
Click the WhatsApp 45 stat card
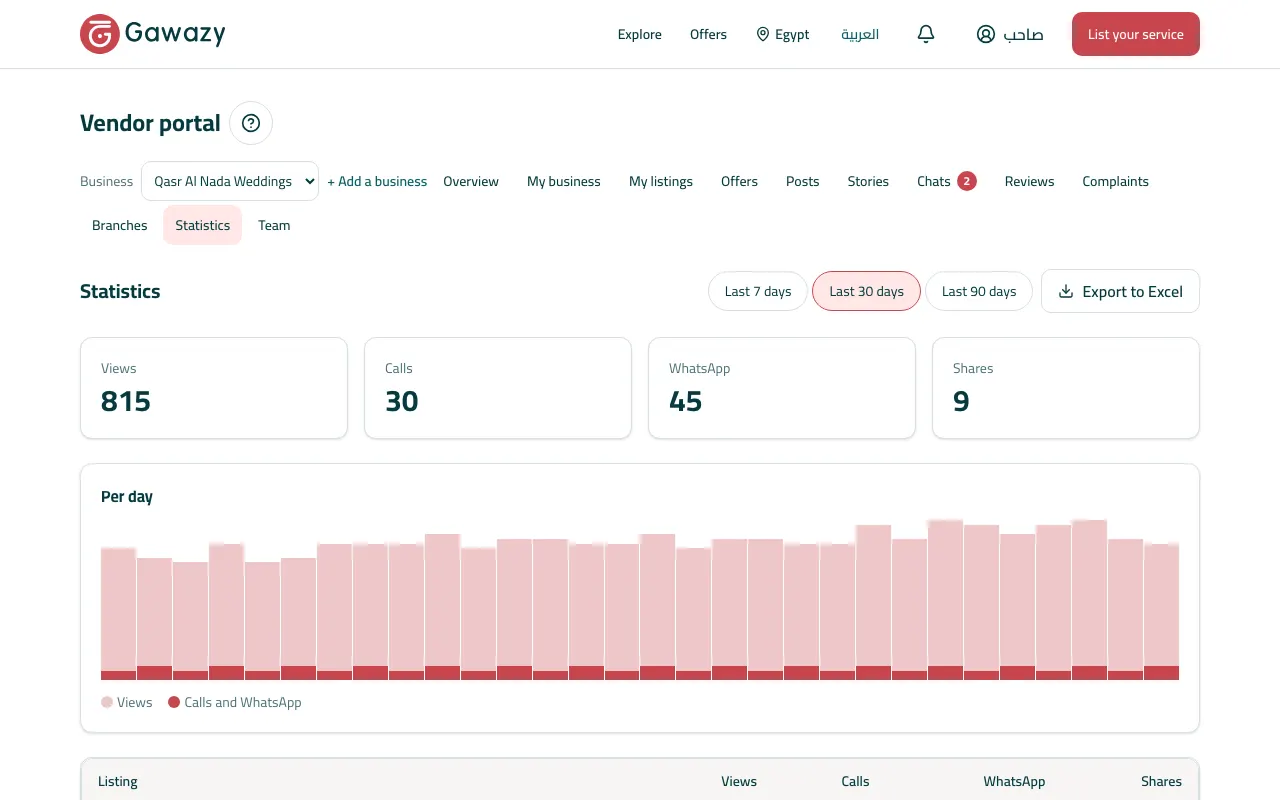point(782,388)
